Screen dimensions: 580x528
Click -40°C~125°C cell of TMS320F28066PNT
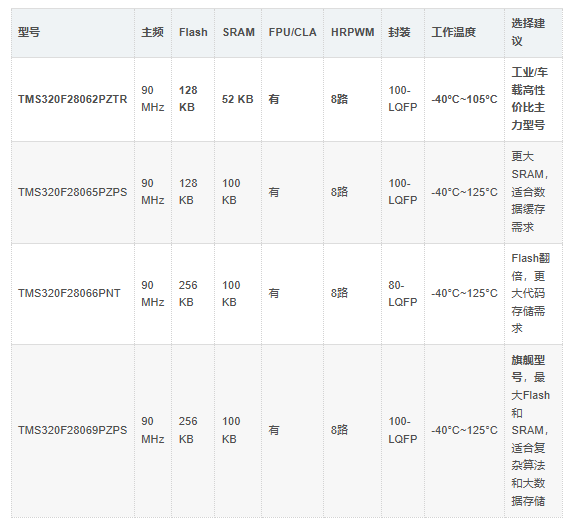click(x=464, y=293)
